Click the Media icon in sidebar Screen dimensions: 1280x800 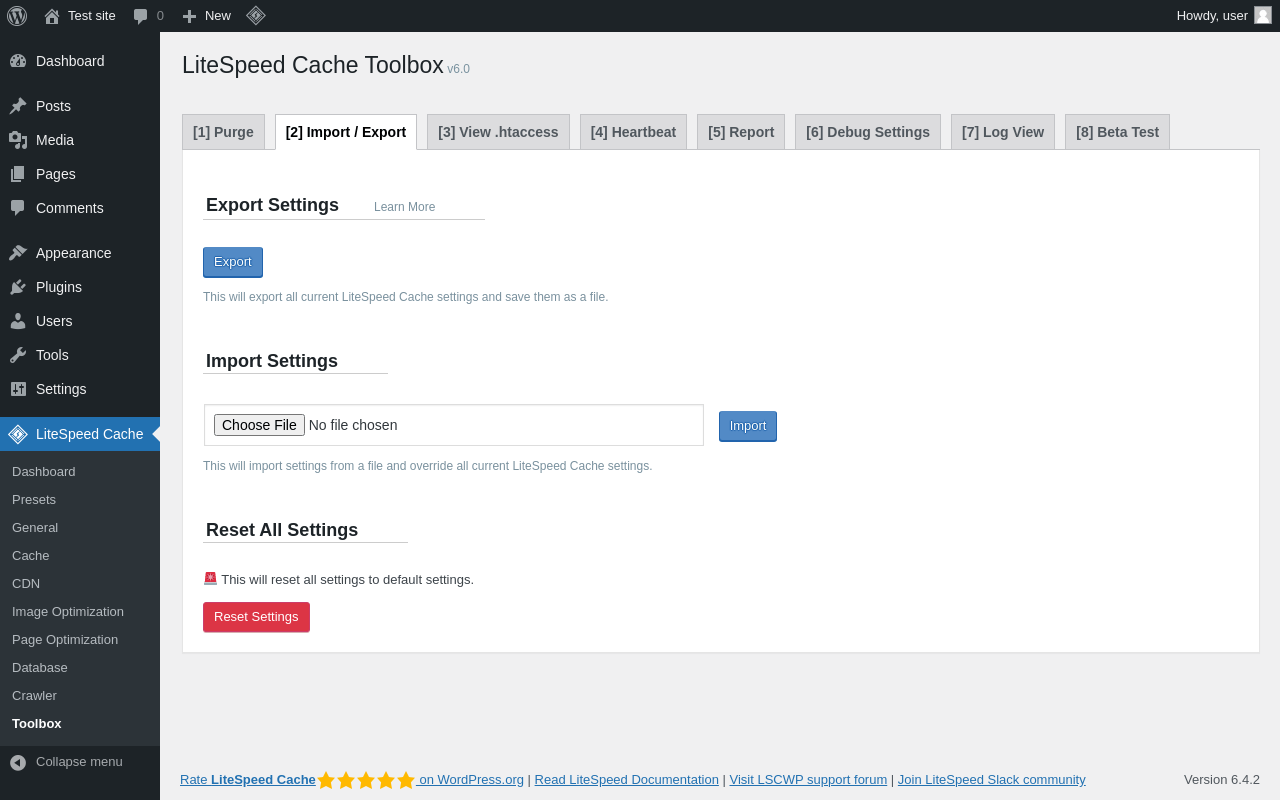pyautogui.click(x=18, y=140)
